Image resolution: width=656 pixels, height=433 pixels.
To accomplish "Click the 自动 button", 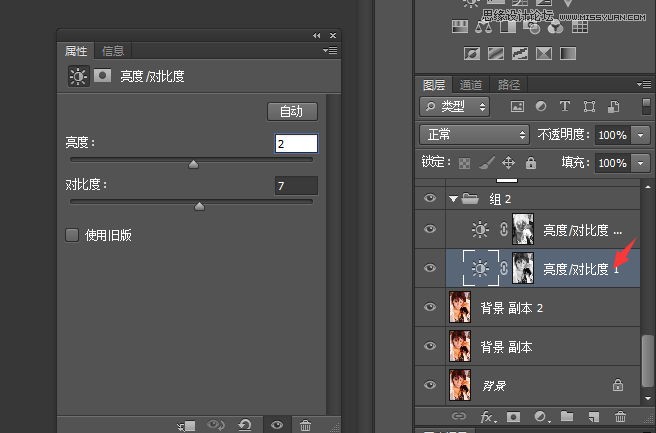I will point(292,112).
